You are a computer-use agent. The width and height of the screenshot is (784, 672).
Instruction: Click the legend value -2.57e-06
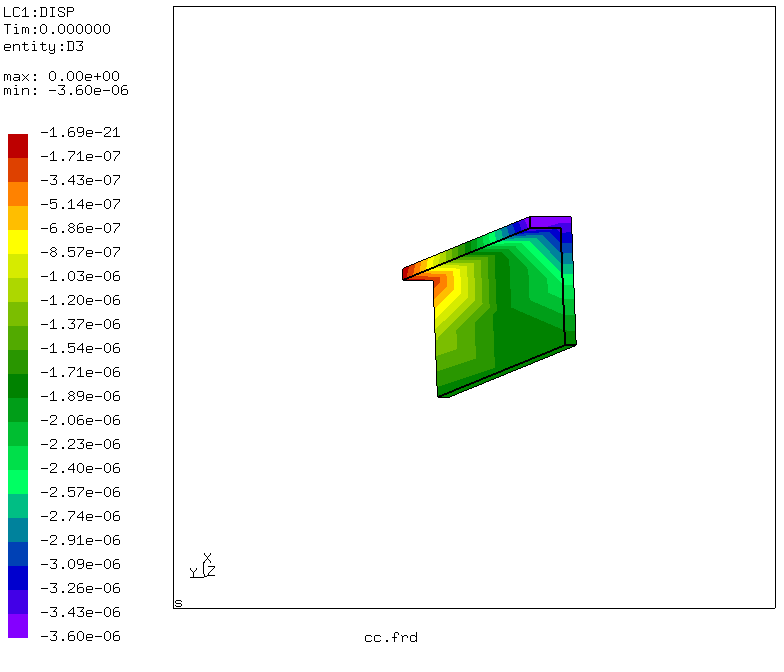(x=80, y=492)
